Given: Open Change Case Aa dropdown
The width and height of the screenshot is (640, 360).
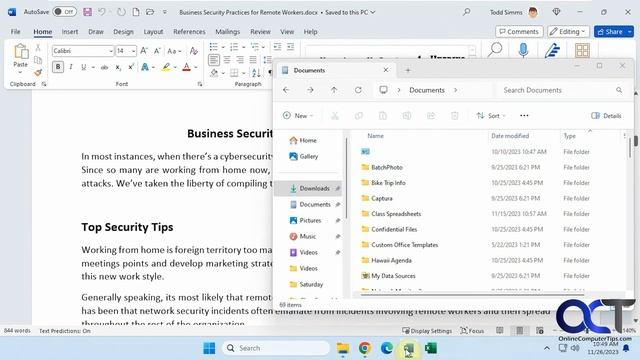Looking at the screenshot, I should 174,51.
